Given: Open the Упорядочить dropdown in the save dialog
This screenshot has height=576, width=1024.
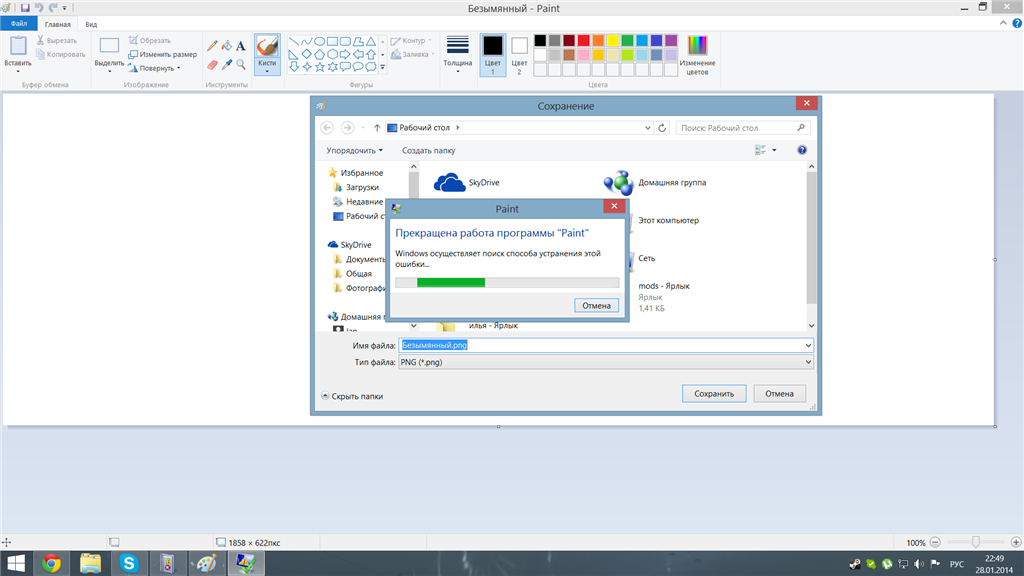Looking at the screenshot, I should 355,150.
